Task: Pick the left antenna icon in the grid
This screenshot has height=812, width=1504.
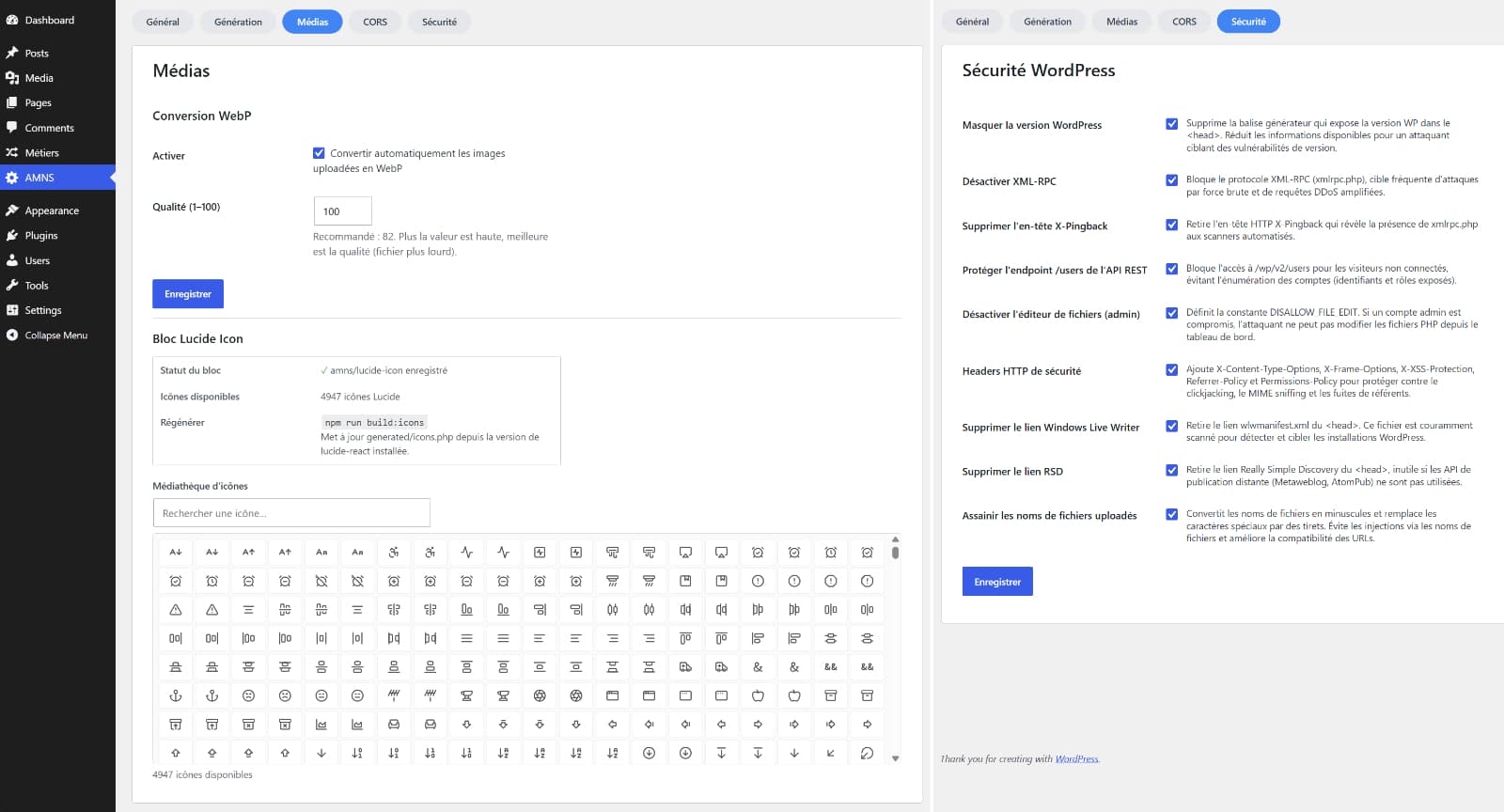Action: click(394, 695)
